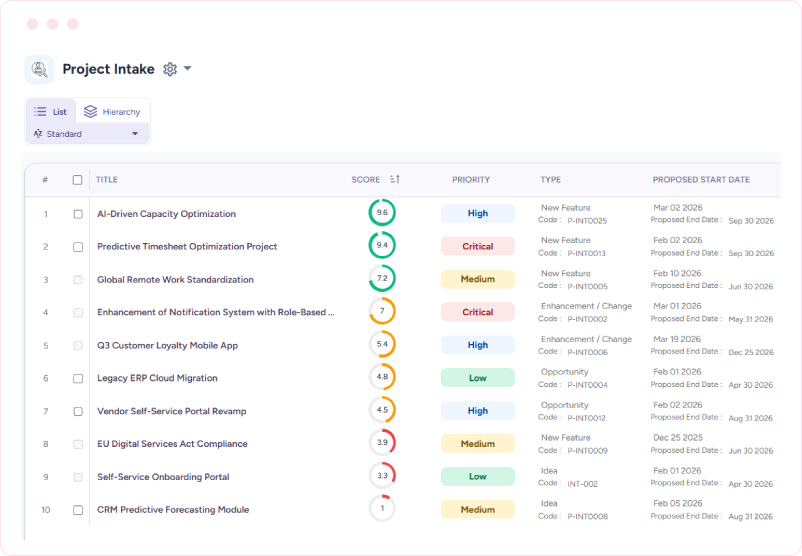Click Medium priority badge for Global Remote Work
This screenshot has height=556, width=802.
pos(478,279)
